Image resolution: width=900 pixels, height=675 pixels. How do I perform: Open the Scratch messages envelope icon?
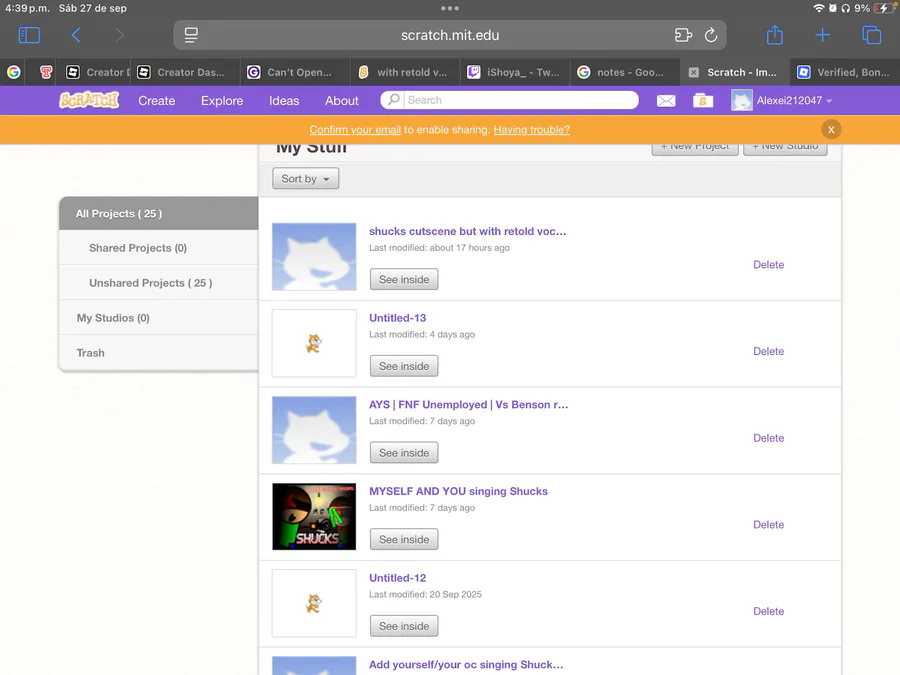tap(666, 100)
